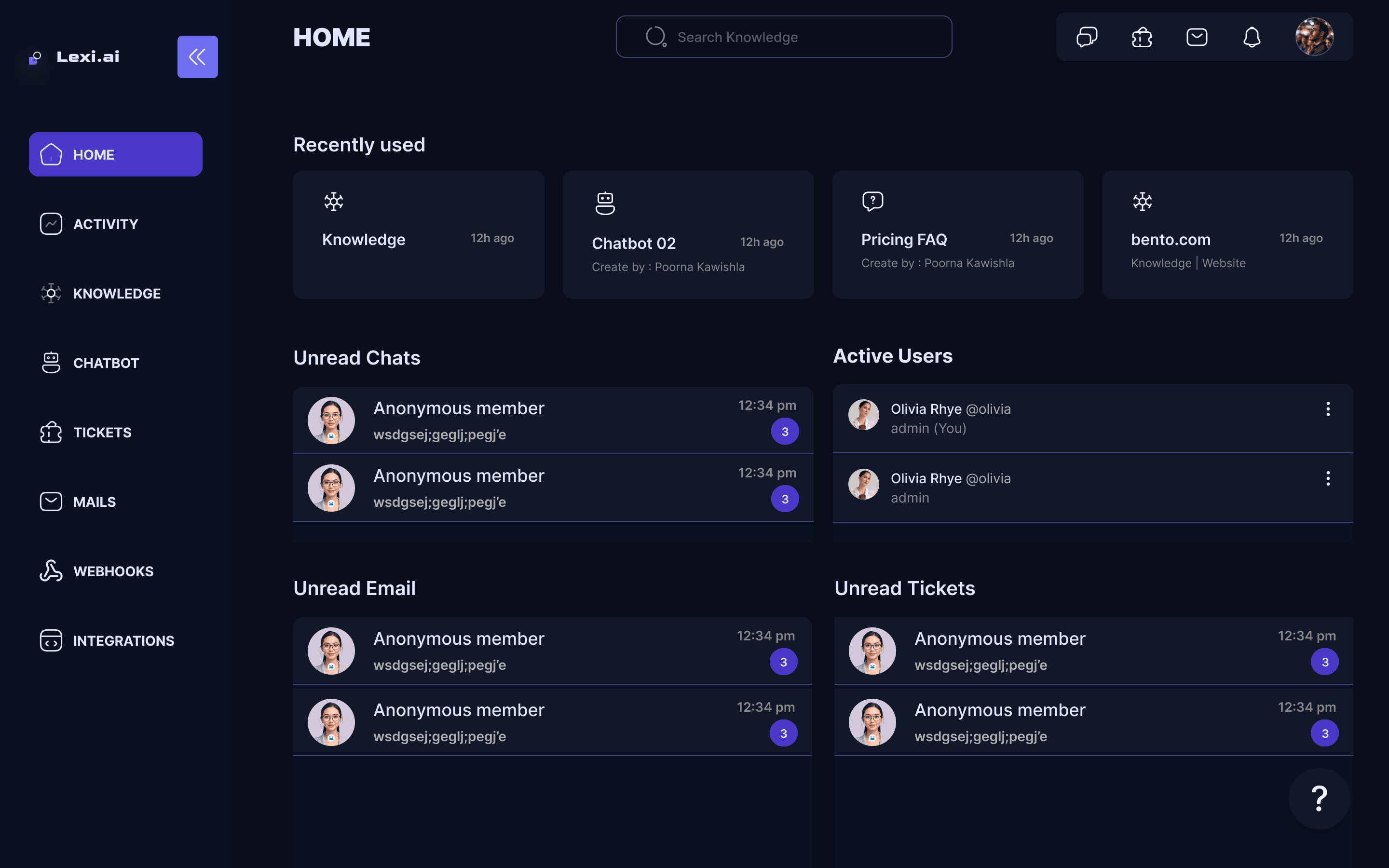Open the Pricing FAQ recent card
Viewport: 1389px width, 868px height.
pyautogui.click(x=957, y=234)
